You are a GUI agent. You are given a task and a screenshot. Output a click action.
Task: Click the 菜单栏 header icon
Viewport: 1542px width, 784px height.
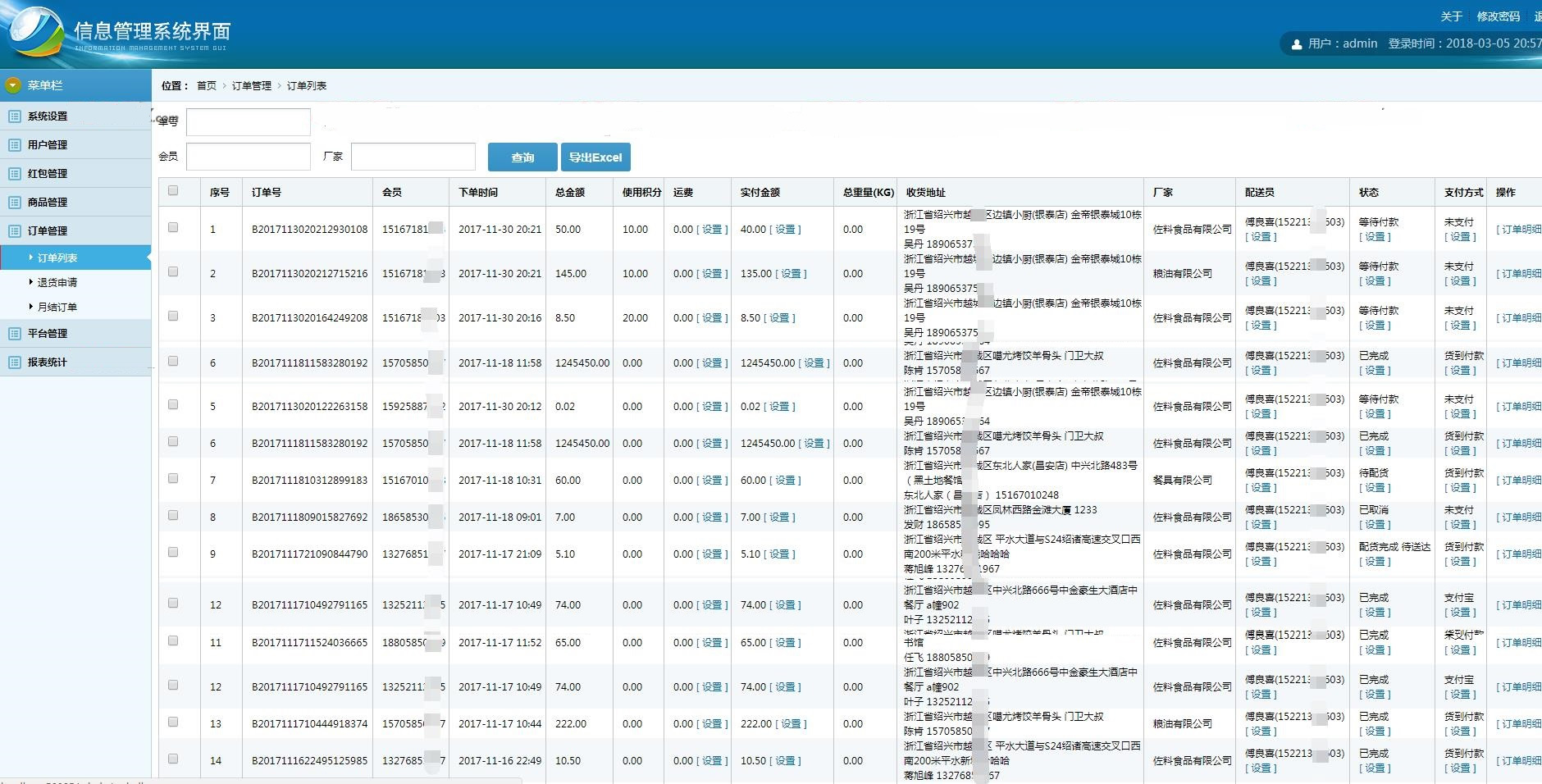[12, 84]
